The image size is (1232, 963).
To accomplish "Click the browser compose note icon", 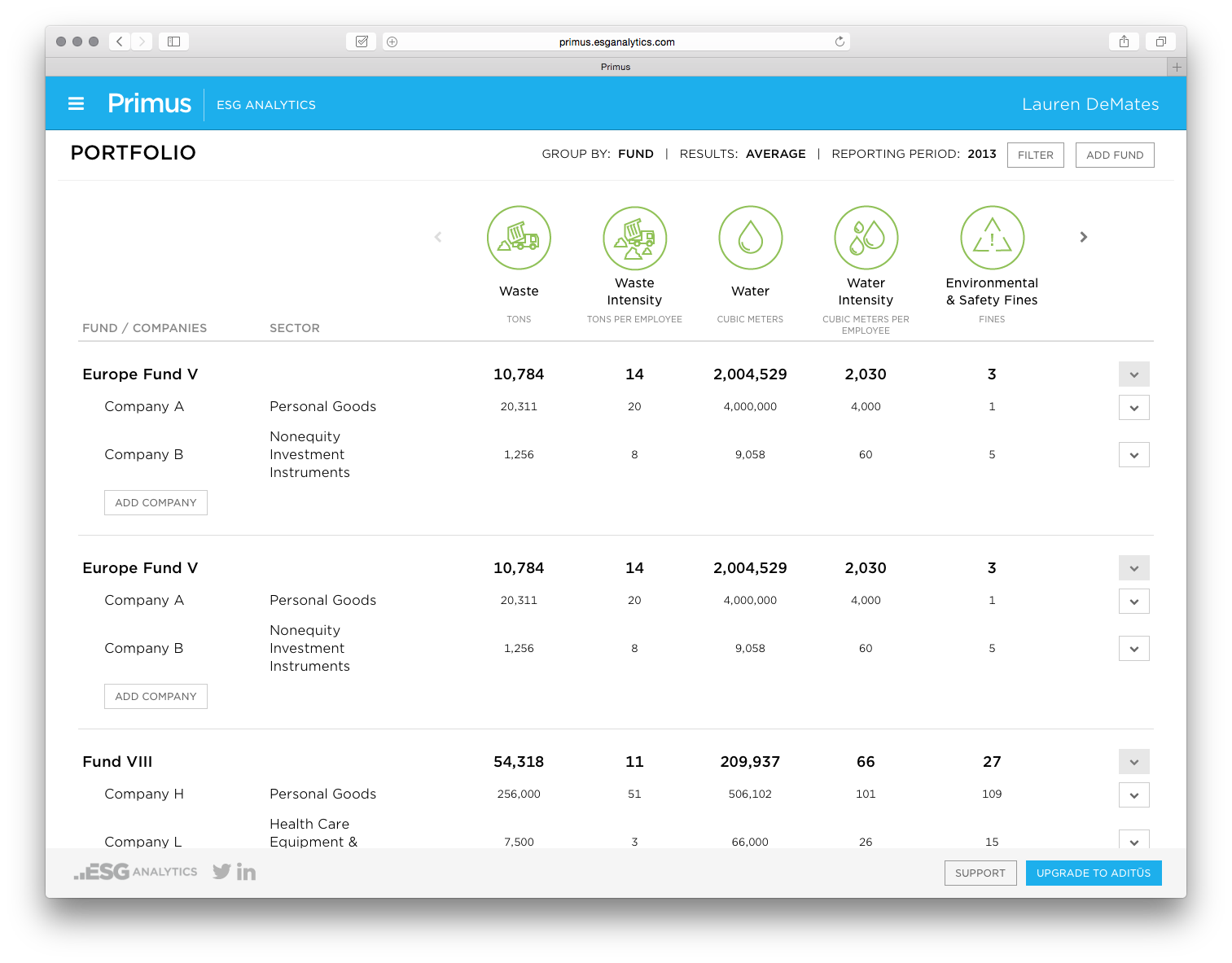I will tap(362, 42).
